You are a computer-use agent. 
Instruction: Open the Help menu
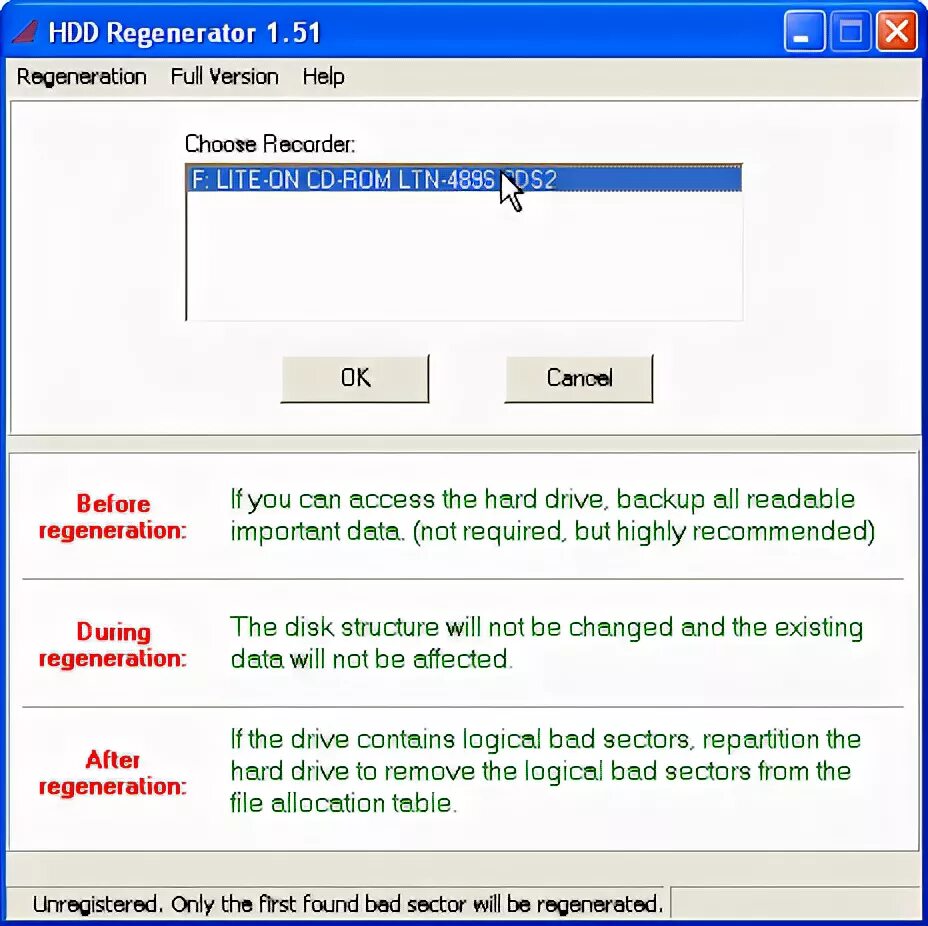coord(323,77)
